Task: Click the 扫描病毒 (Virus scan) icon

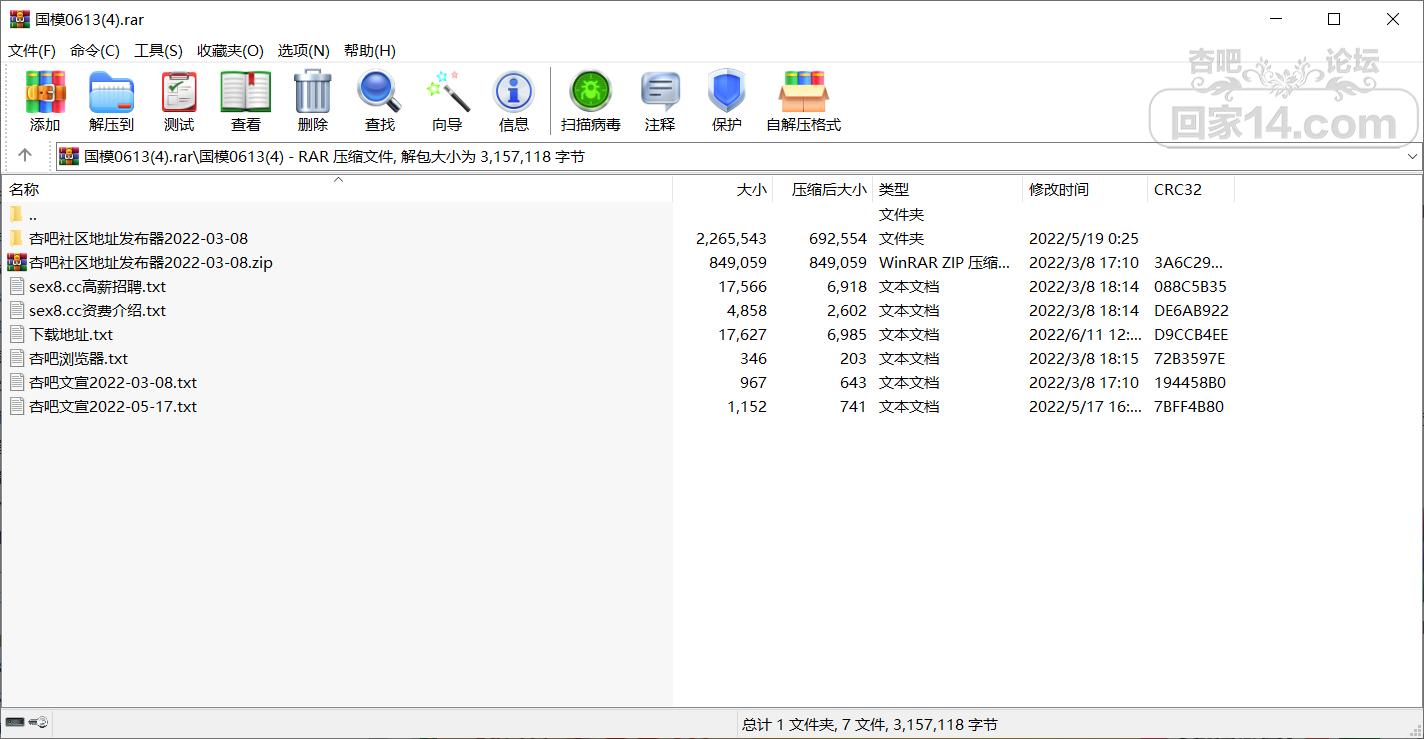Action: (x=591, y=92)
